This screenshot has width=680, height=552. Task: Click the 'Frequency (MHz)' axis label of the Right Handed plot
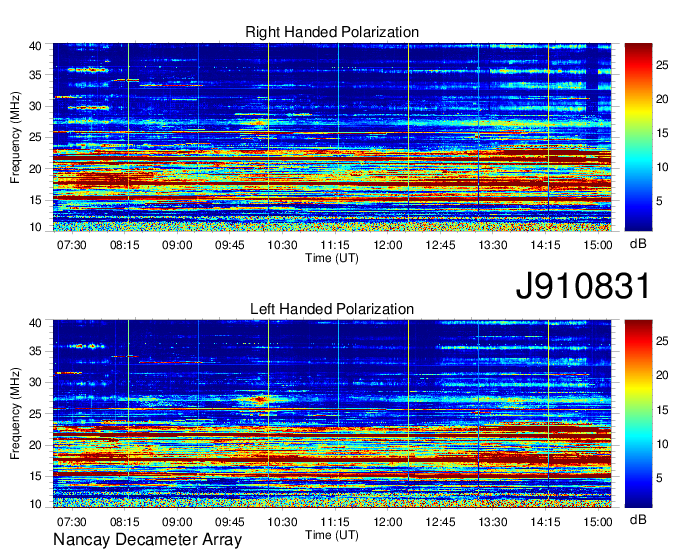[15, 137]
